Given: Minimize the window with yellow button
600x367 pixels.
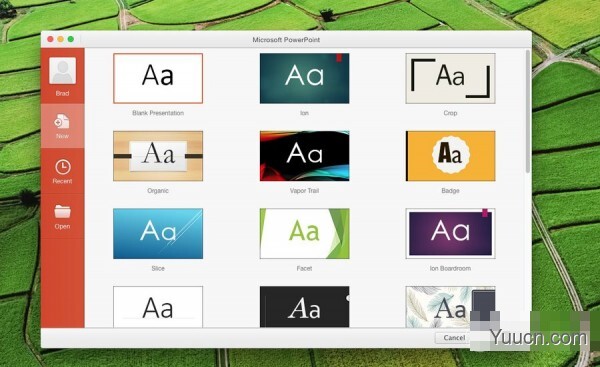Looking at the screenshot, I should pyautogui.click(x=60, y=39).
